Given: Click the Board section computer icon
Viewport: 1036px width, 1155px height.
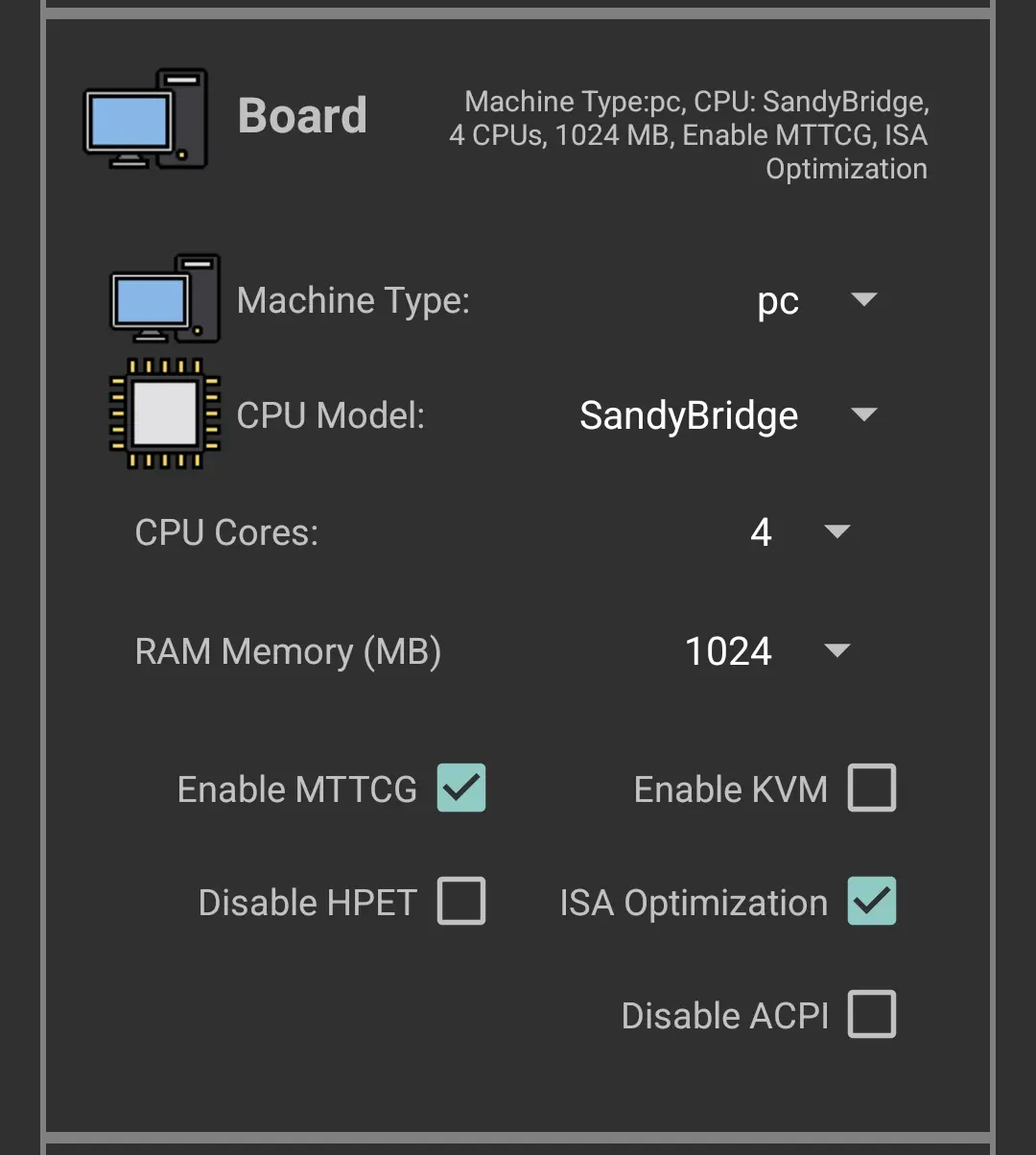Looking at the screenshot, I should (146, 119).
